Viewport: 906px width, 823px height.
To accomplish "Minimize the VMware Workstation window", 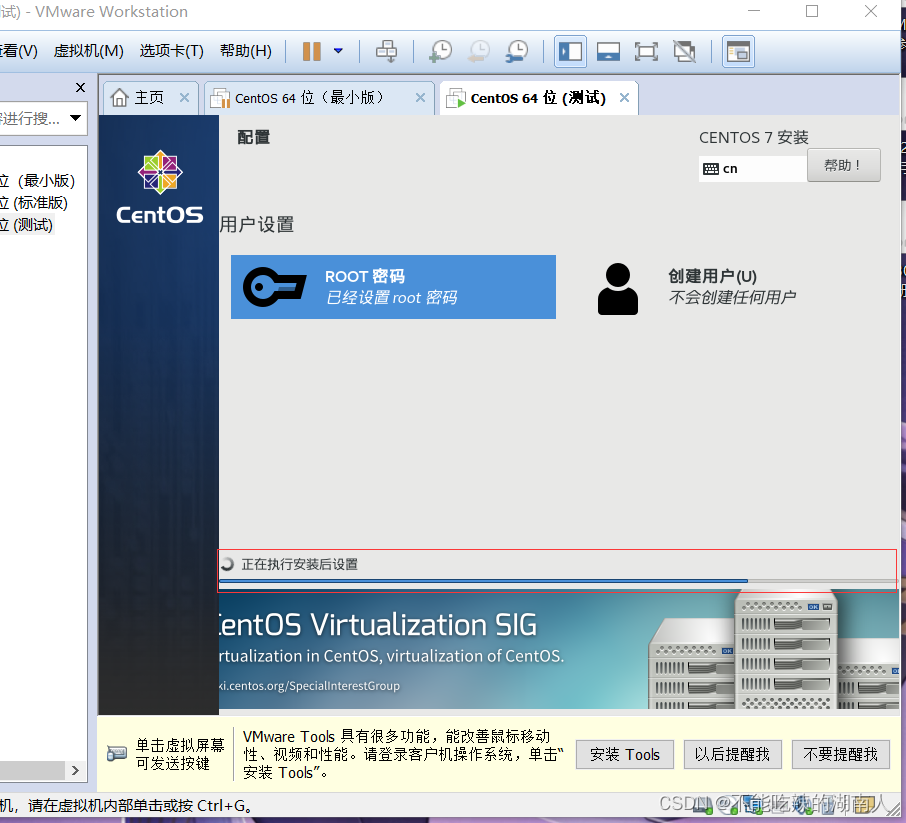I will (754, 11).
